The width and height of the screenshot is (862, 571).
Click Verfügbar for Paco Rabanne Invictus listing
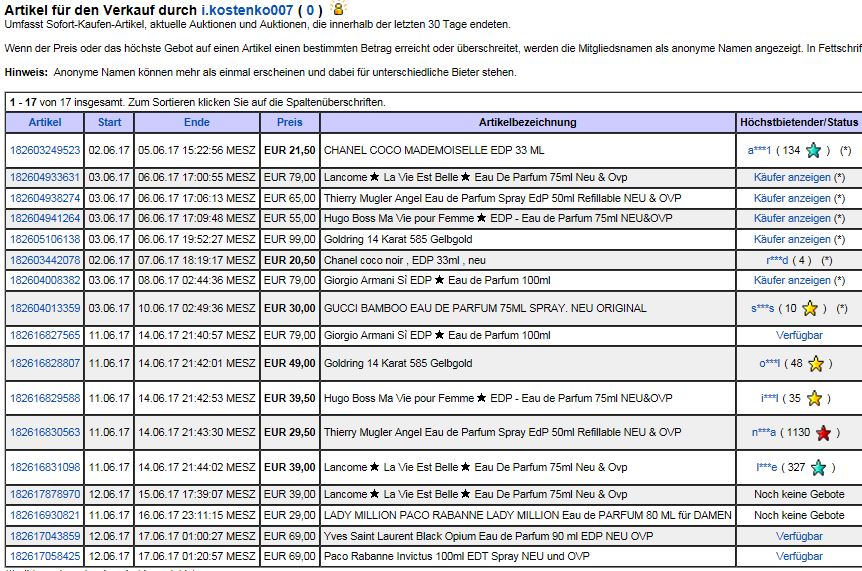pyautogui.click(x=799, y=556)
